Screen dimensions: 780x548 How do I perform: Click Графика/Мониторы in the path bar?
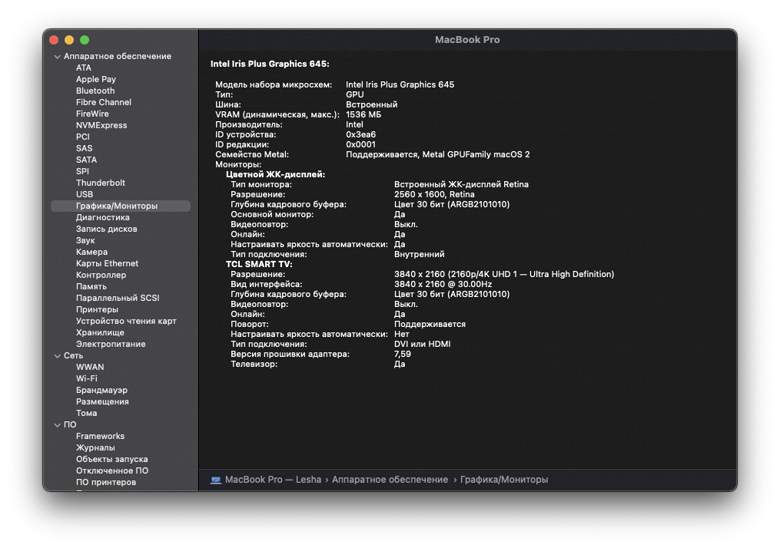pyautogui.click(x=504, y=480)
